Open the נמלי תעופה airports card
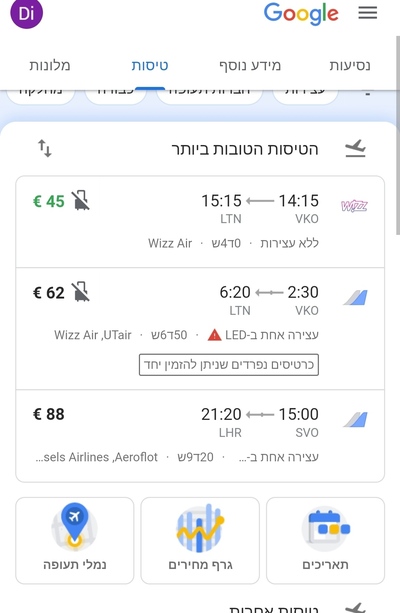This screenshot has width=400, height=613. 75,540
